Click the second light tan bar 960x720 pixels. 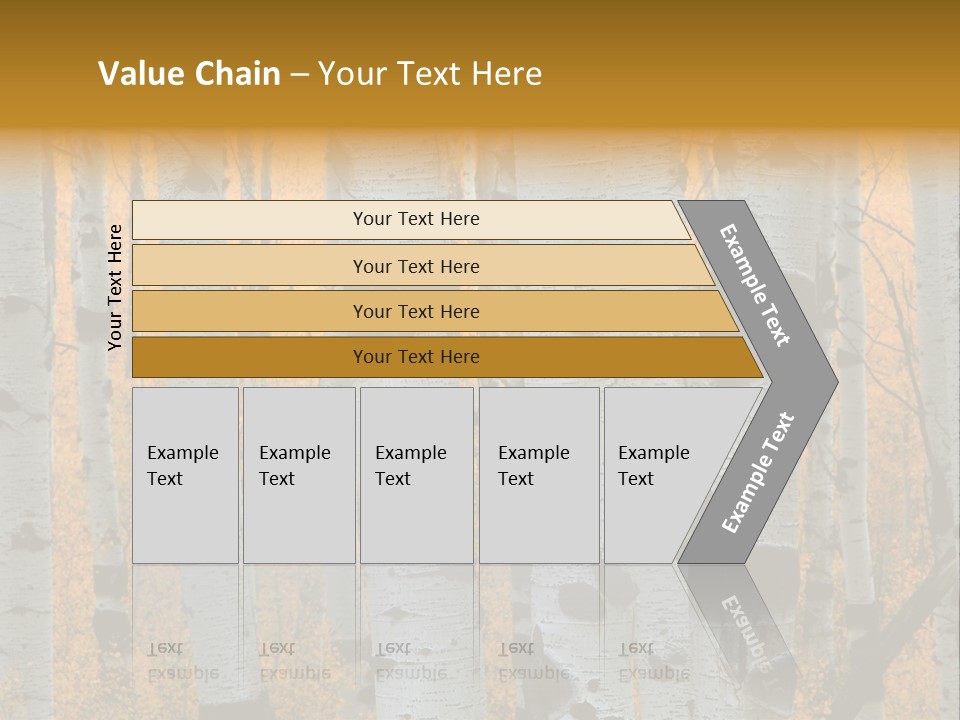(x=415, y=266)
